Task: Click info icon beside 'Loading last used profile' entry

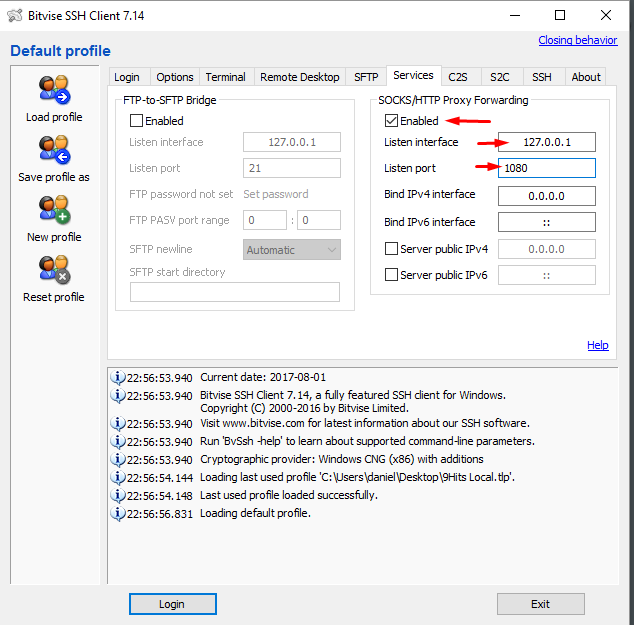Action: point(118,477)
